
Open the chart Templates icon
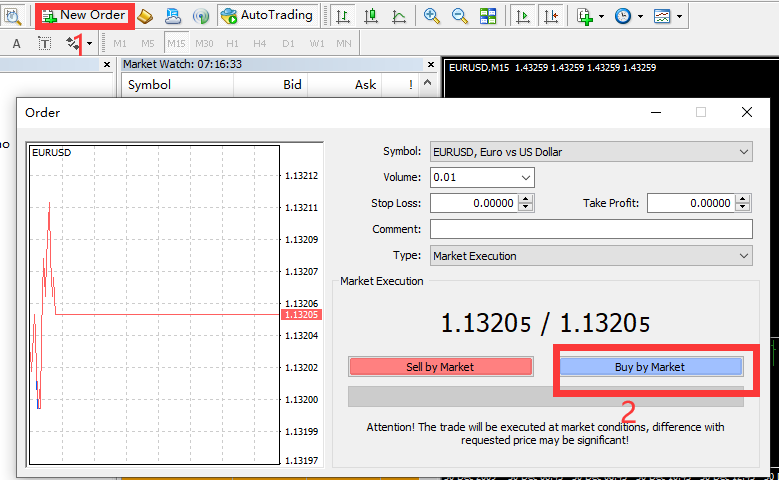click(662, 16)
